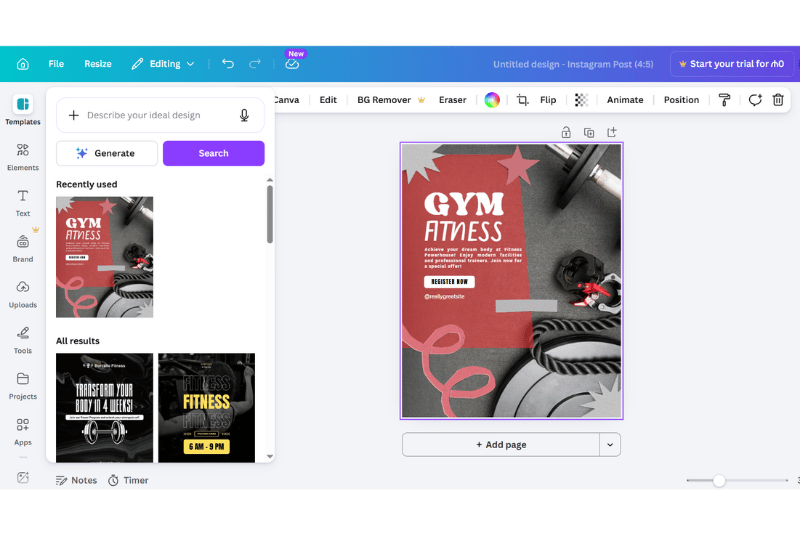Delete the element with the trash icon
This screenshot has width=800, height=533.
[778, 100]
